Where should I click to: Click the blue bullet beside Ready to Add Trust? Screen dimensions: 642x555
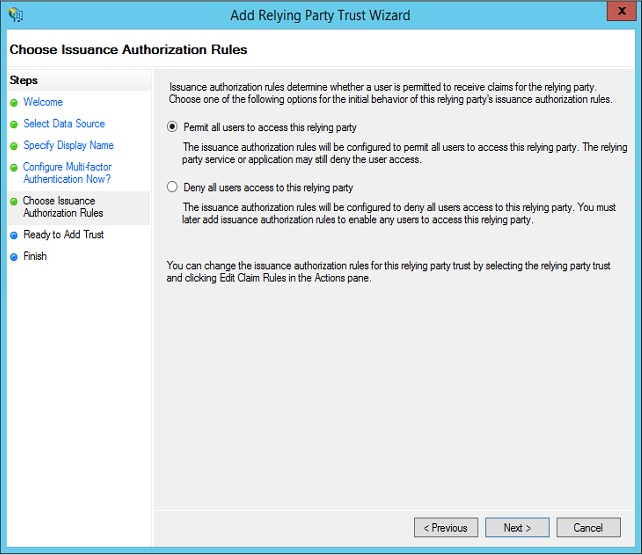(14, 235)
